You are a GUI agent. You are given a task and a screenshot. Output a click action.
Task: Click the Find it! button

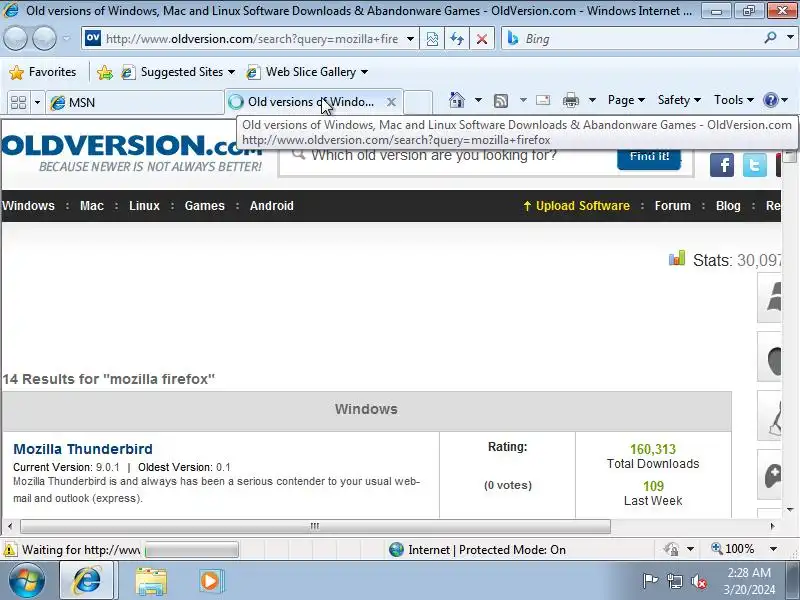[x=649, y=159]
